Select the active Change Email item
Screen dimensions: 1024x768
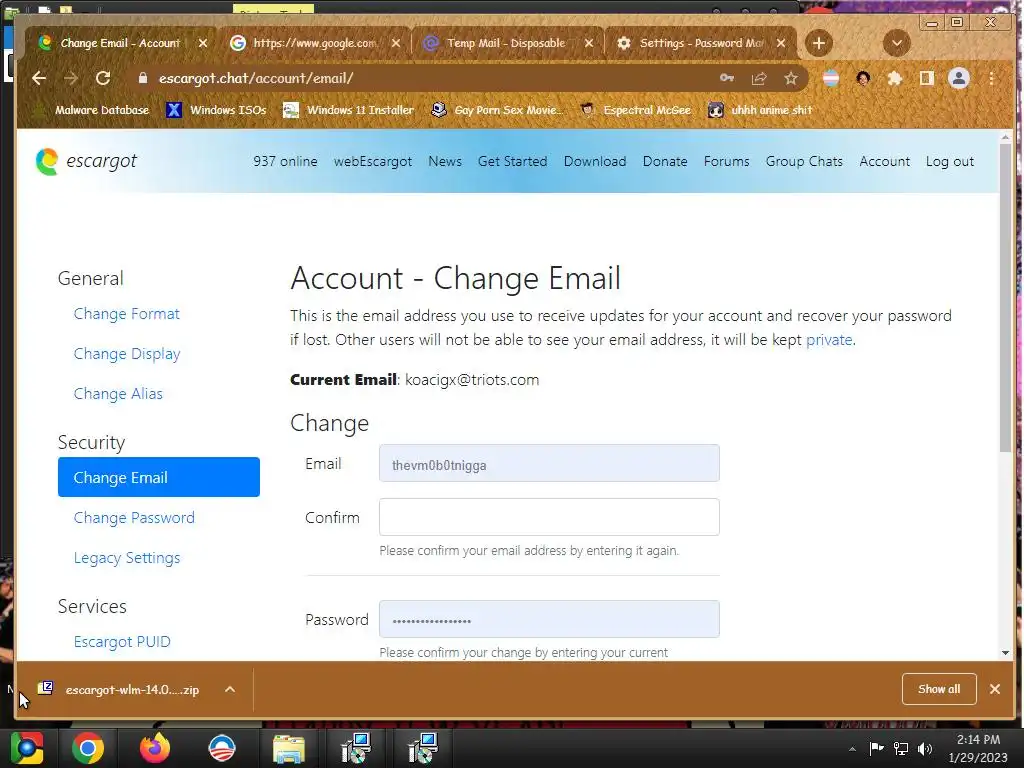click(x=159, y=477)
